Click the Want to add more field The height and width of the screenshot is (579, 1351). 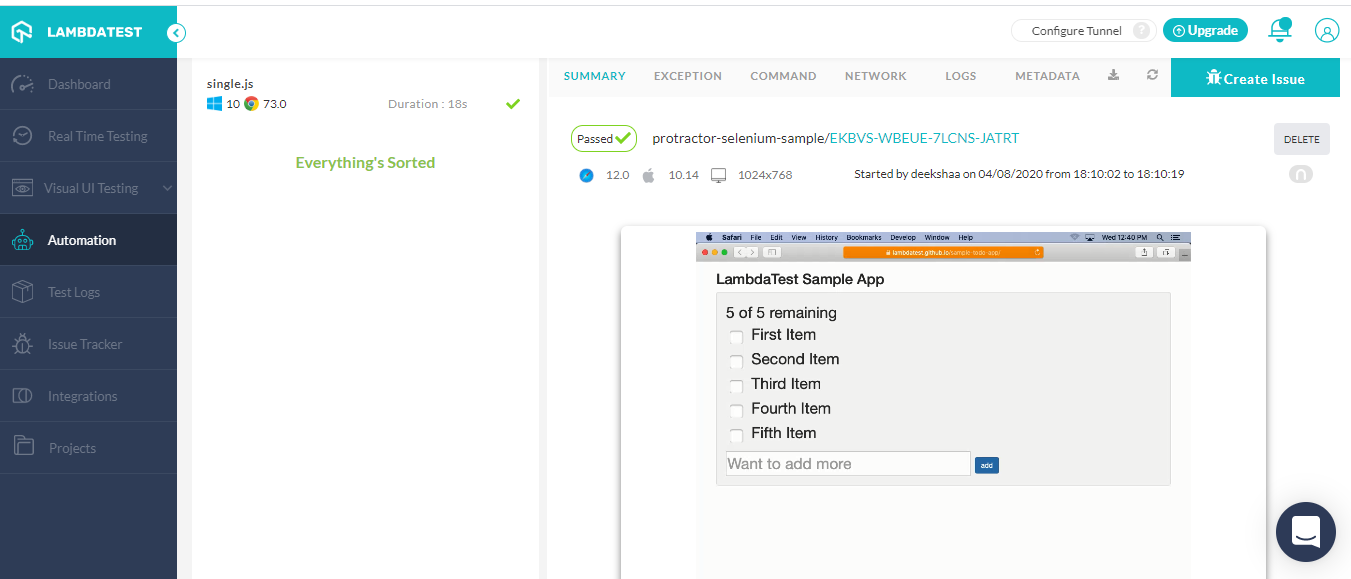click(x=847, y=464)
